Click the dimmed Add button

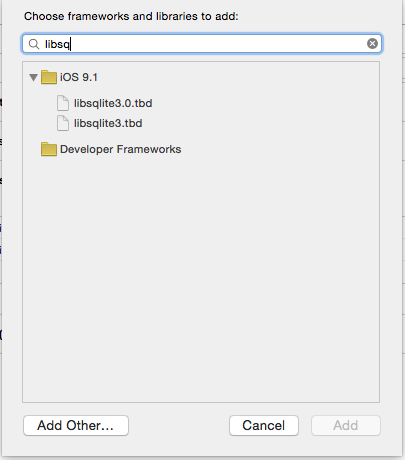346,425
